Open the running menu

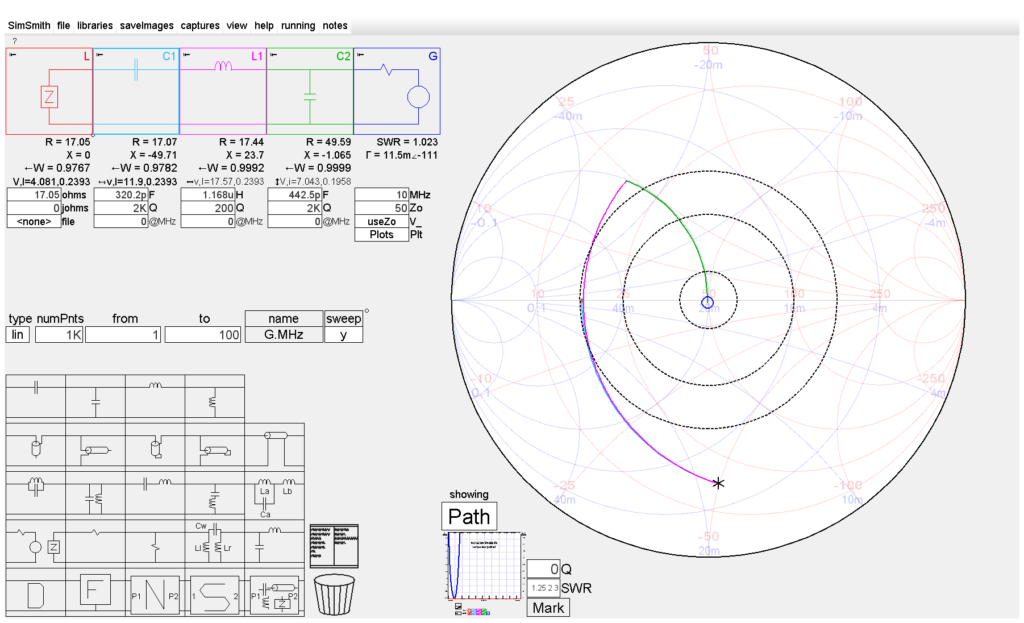tap(298, 25)
